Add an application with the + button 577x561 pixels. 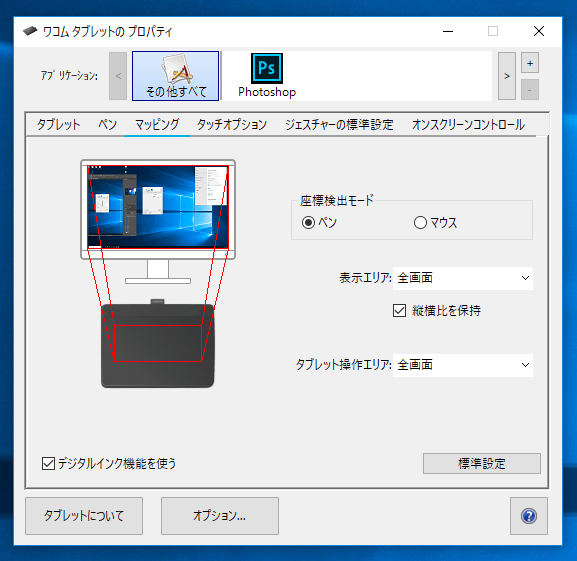530,63
